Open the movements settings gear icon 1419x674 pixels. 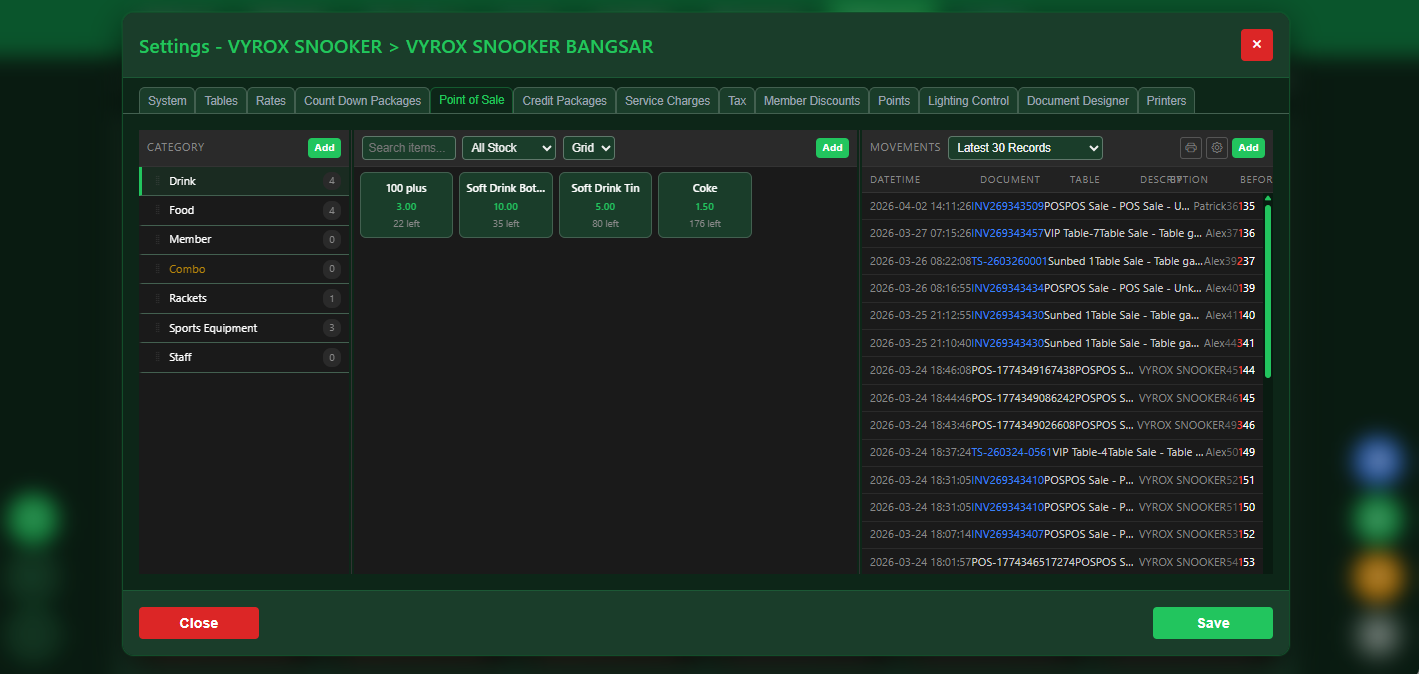point(1217,147)
